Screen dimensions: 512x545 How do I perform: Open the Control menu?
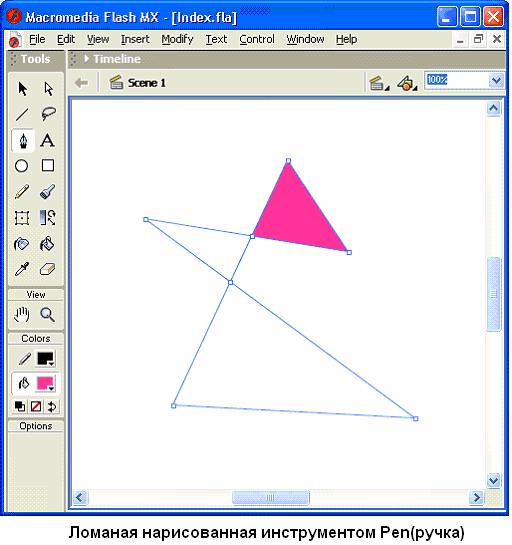pyautogui.click(x=257, y=39)
